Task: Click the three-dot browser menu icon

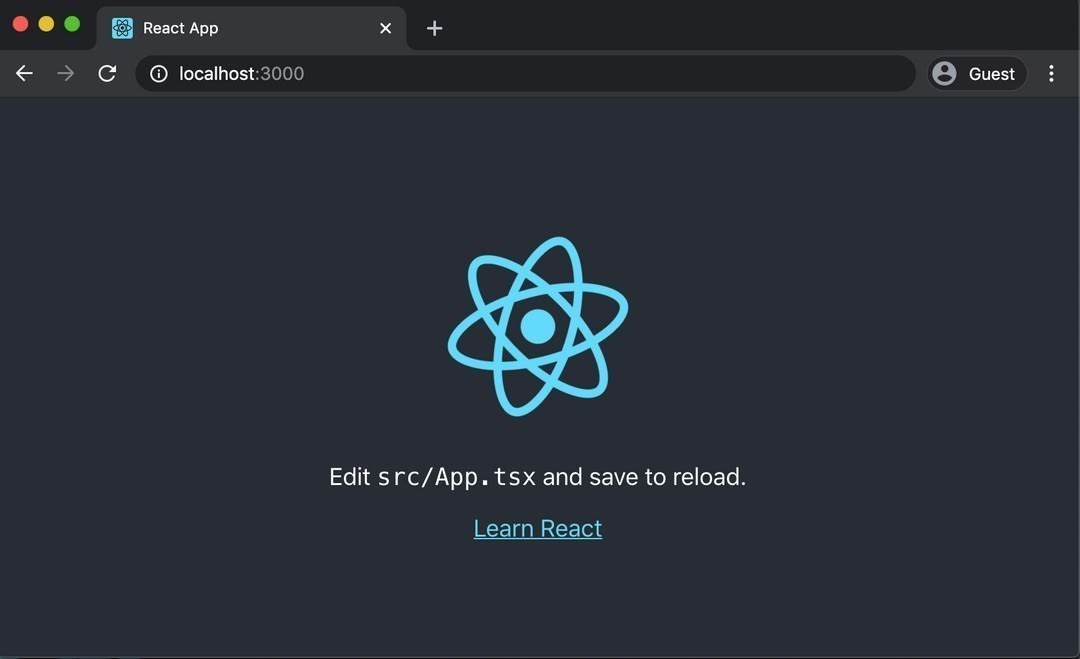Action: pyautogui.click(x=1051, y=73)
